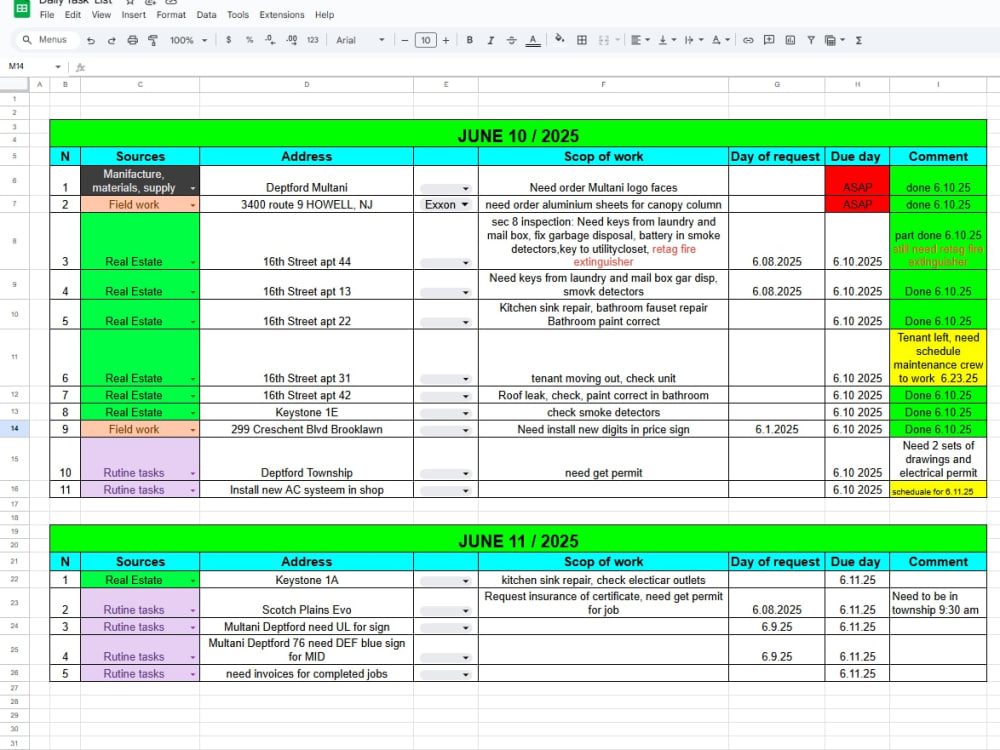Select column D header
Viewport: 1000px width, 750px height.
[x=306, y=84]
